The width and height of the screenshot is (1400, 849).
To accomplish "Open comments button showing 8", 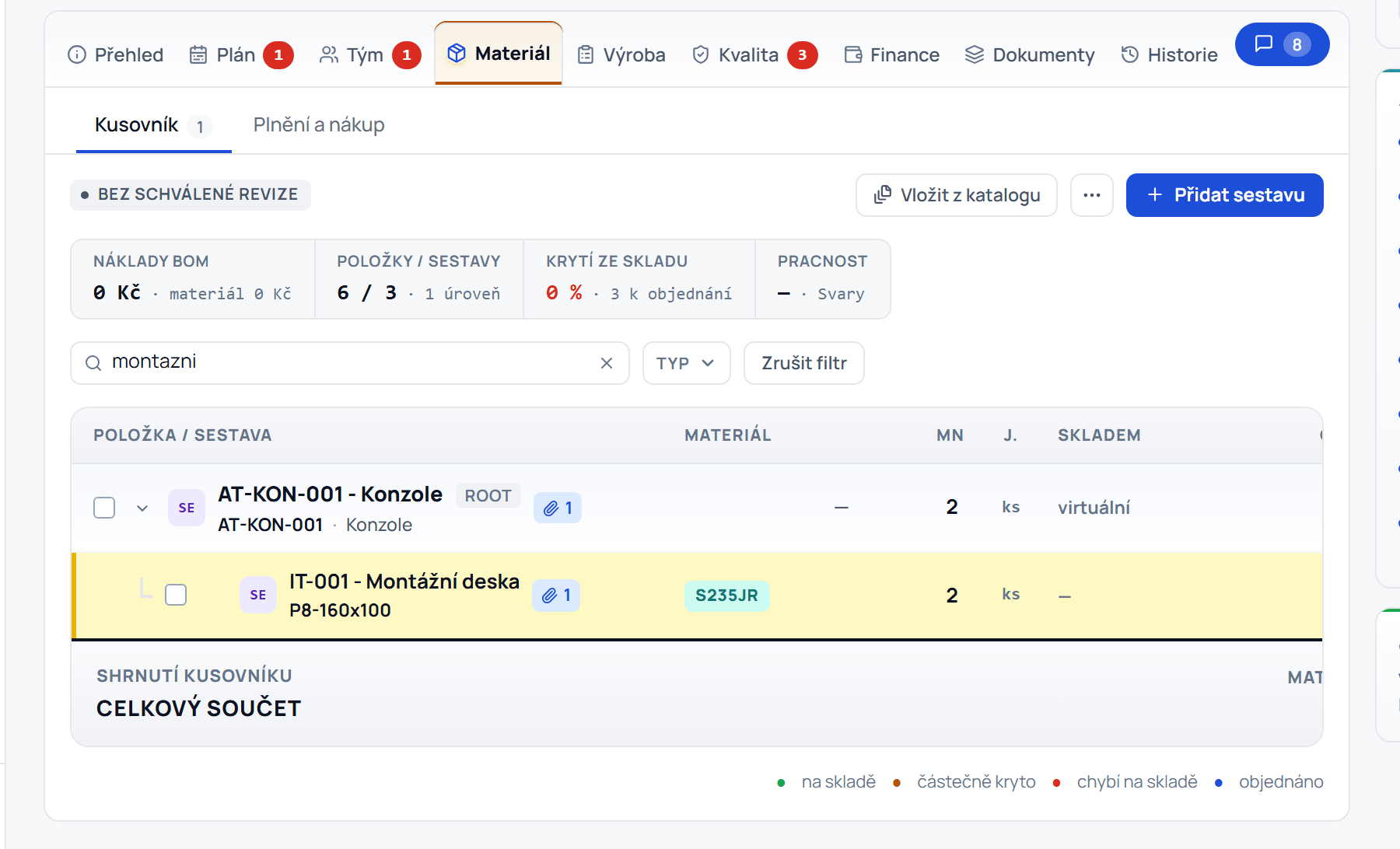I will point(1283,44).
